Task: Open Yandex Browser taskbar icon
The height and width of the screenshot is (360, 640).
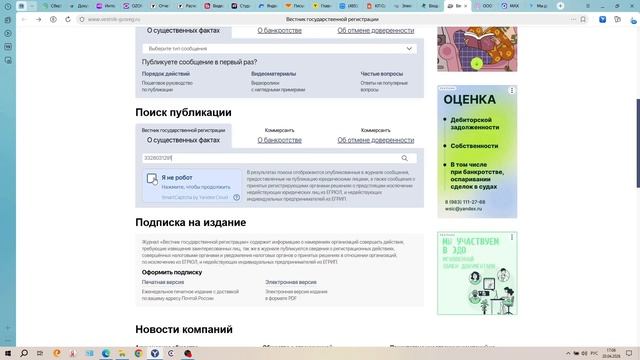Action: tap(155, 353)
